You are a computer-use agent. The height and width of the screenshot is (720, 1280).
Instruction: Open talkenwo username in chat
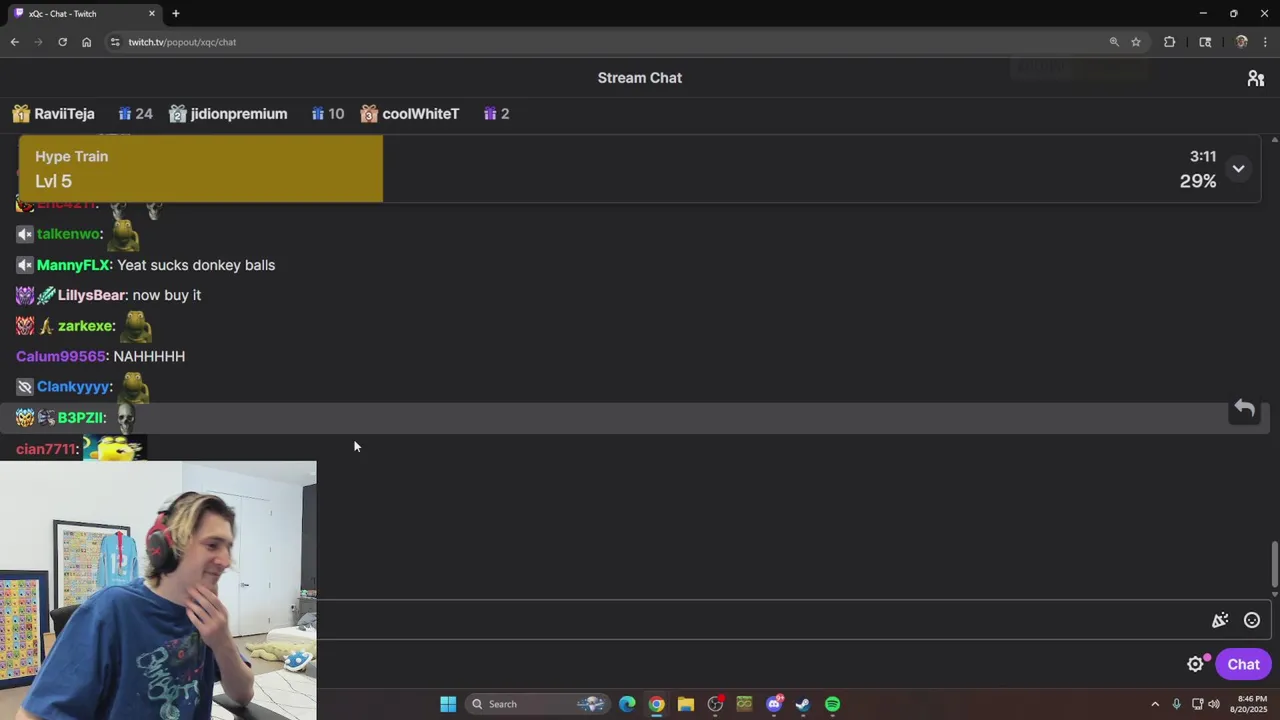(x=68, y=234)
